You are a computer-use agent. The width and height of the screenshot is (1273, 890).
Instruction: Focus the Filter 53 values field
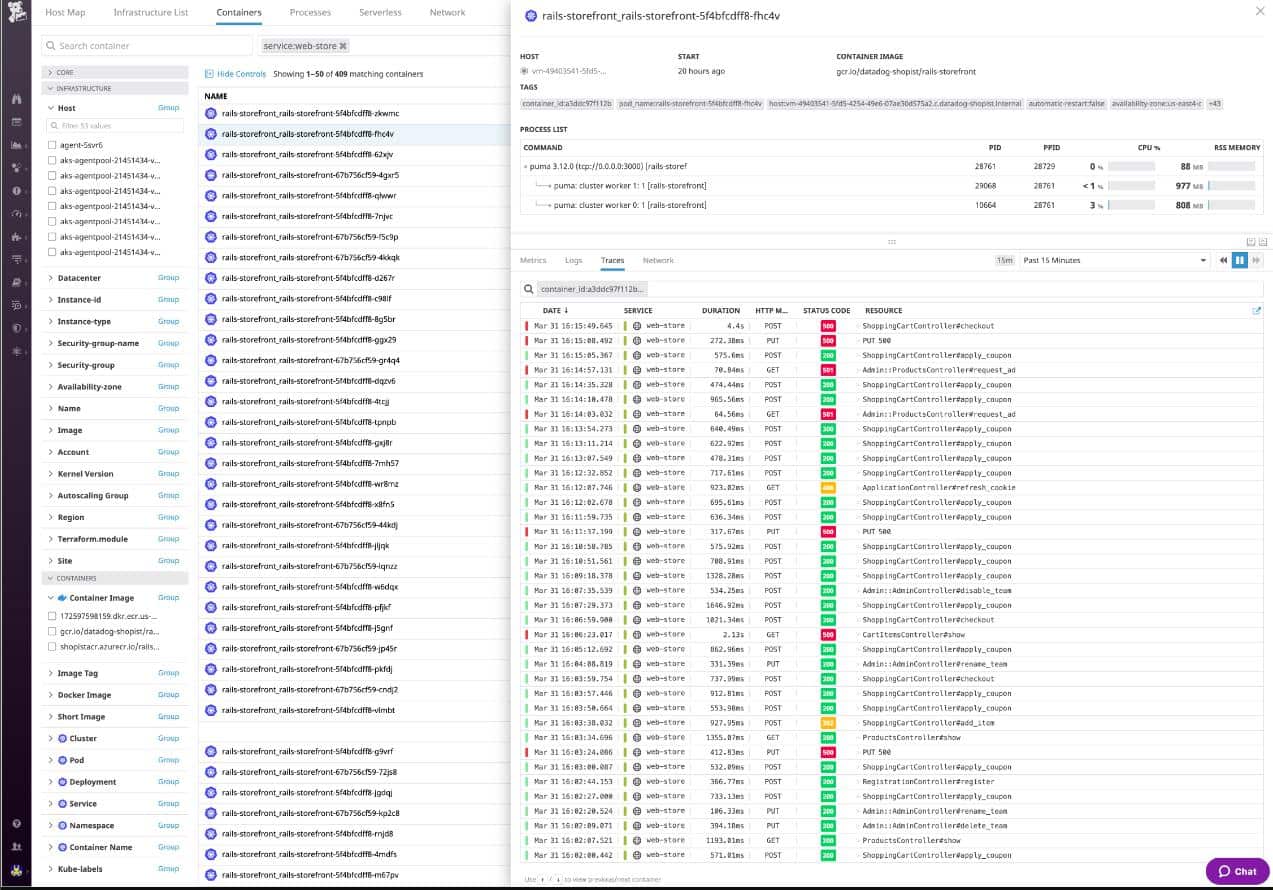[x=115, y=126]
